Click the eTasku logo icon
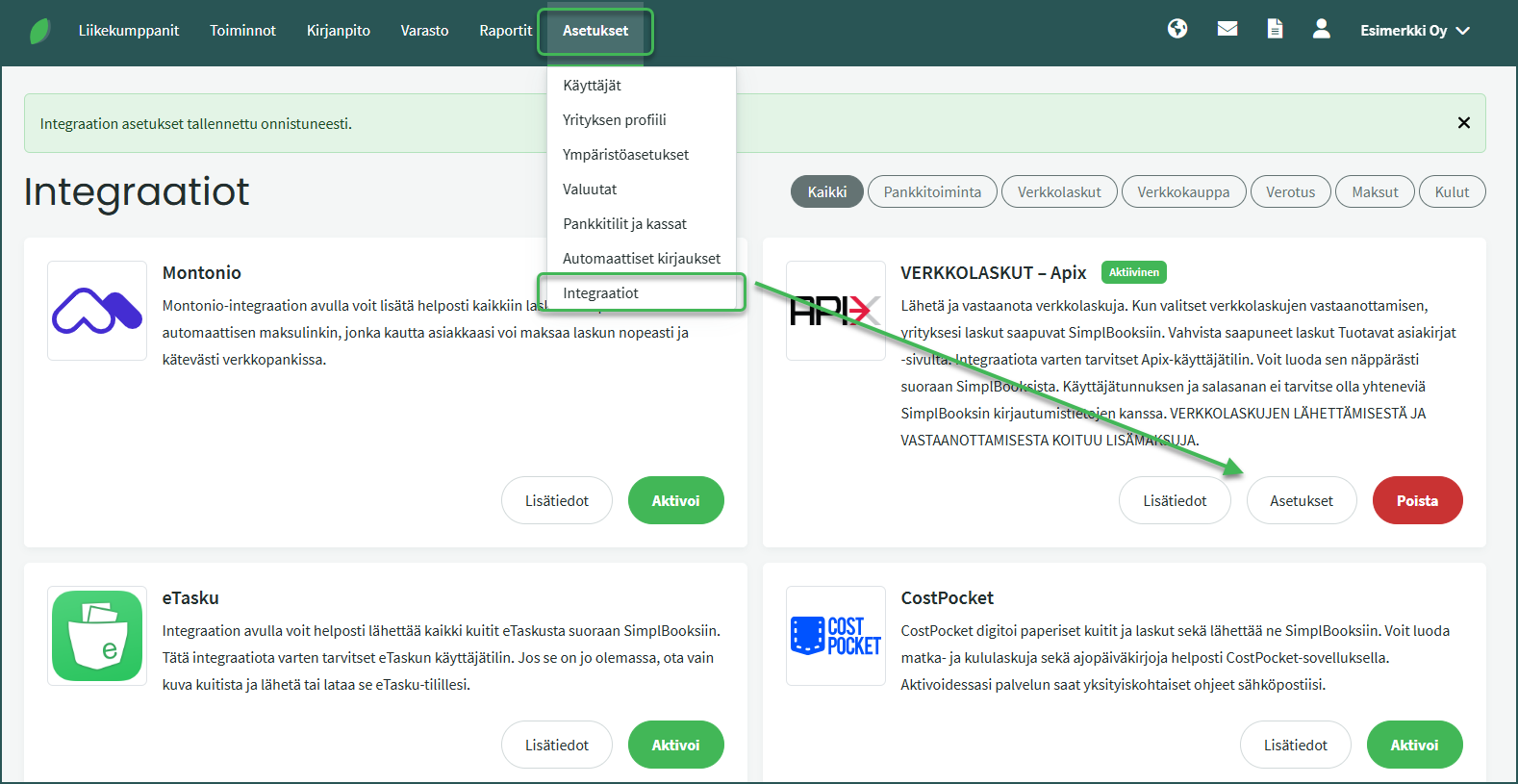This screenshot has height=784, width=1518. 97,636
